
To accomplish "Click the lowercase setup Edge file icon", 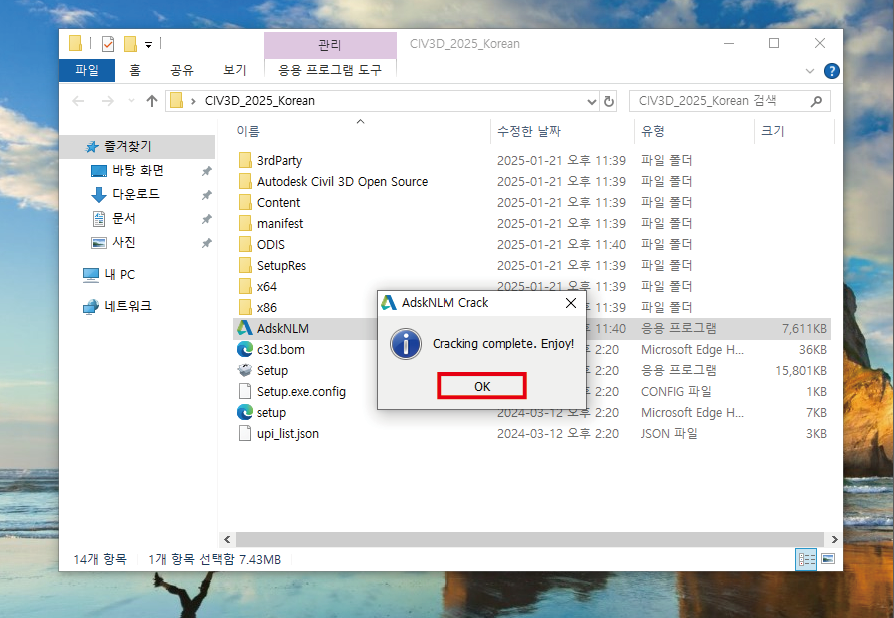I will pos(245,413).
